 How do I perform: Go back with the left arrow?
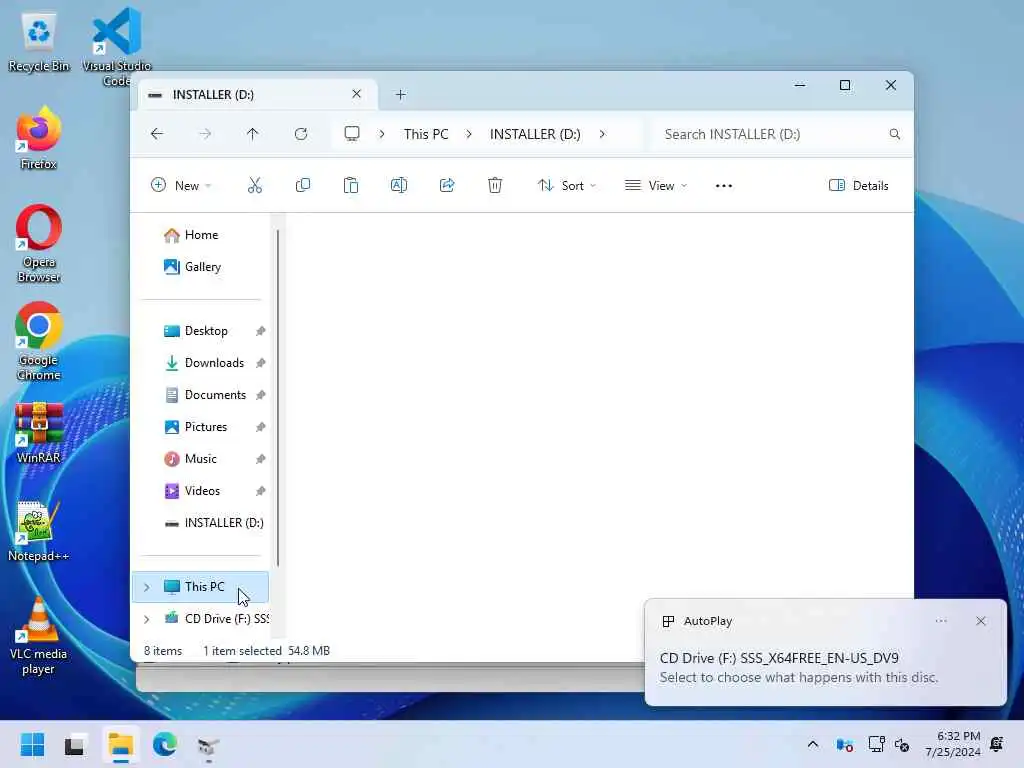point(157,134)
